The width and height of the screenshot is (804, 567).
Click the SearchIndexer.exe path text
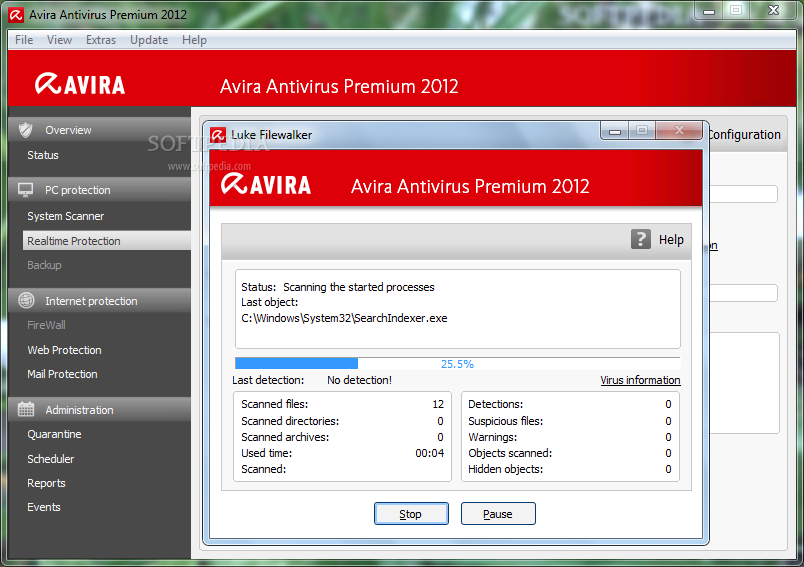(x=344, y=318)
